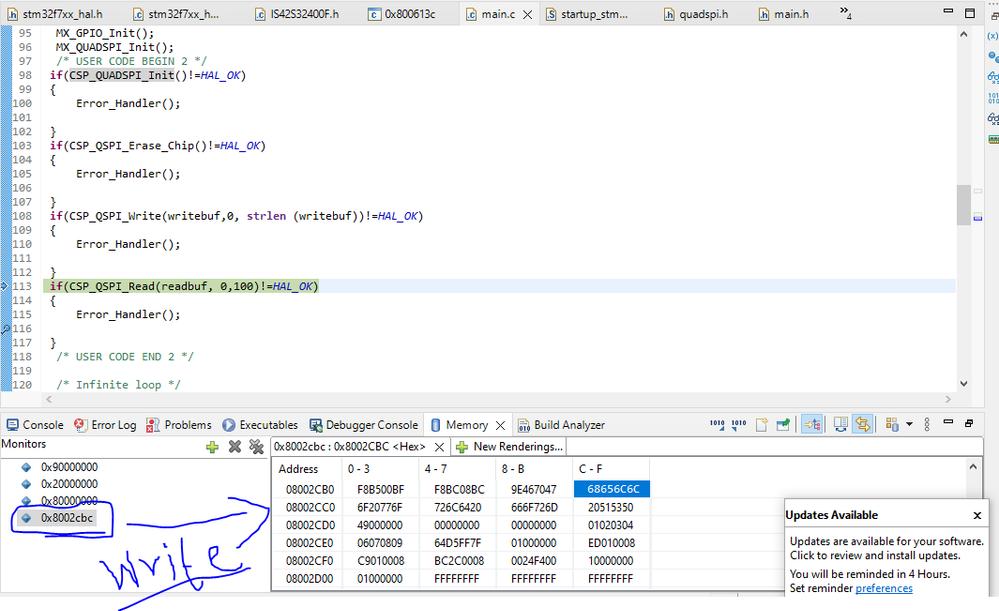Select the 0x90000000 memory monitor
Screen dimensions: 999x611
pyautogui.click(x=68, y=467)
